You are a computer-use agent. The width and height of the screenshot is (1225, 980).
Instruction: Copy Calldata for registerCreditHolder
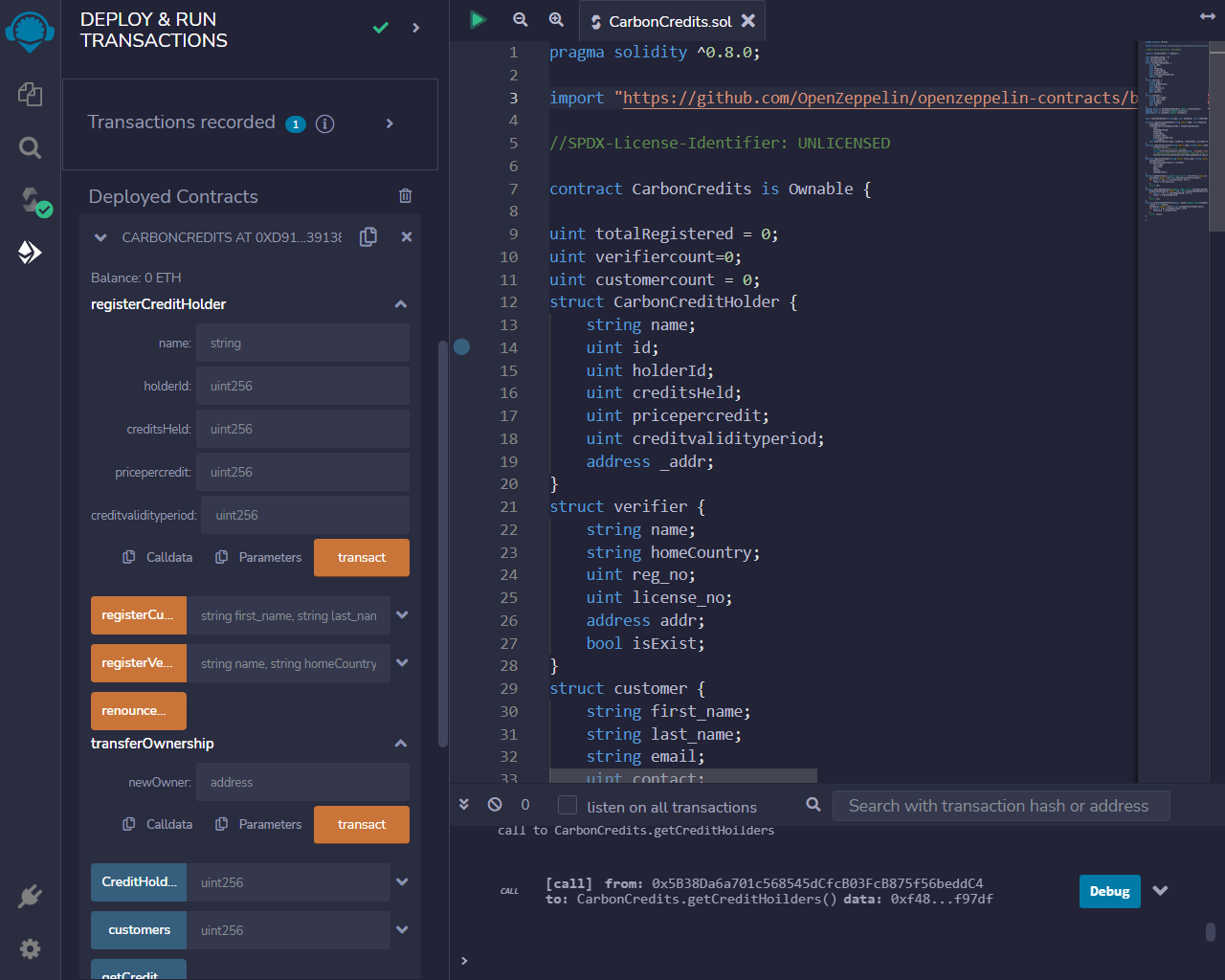[157, 557]
